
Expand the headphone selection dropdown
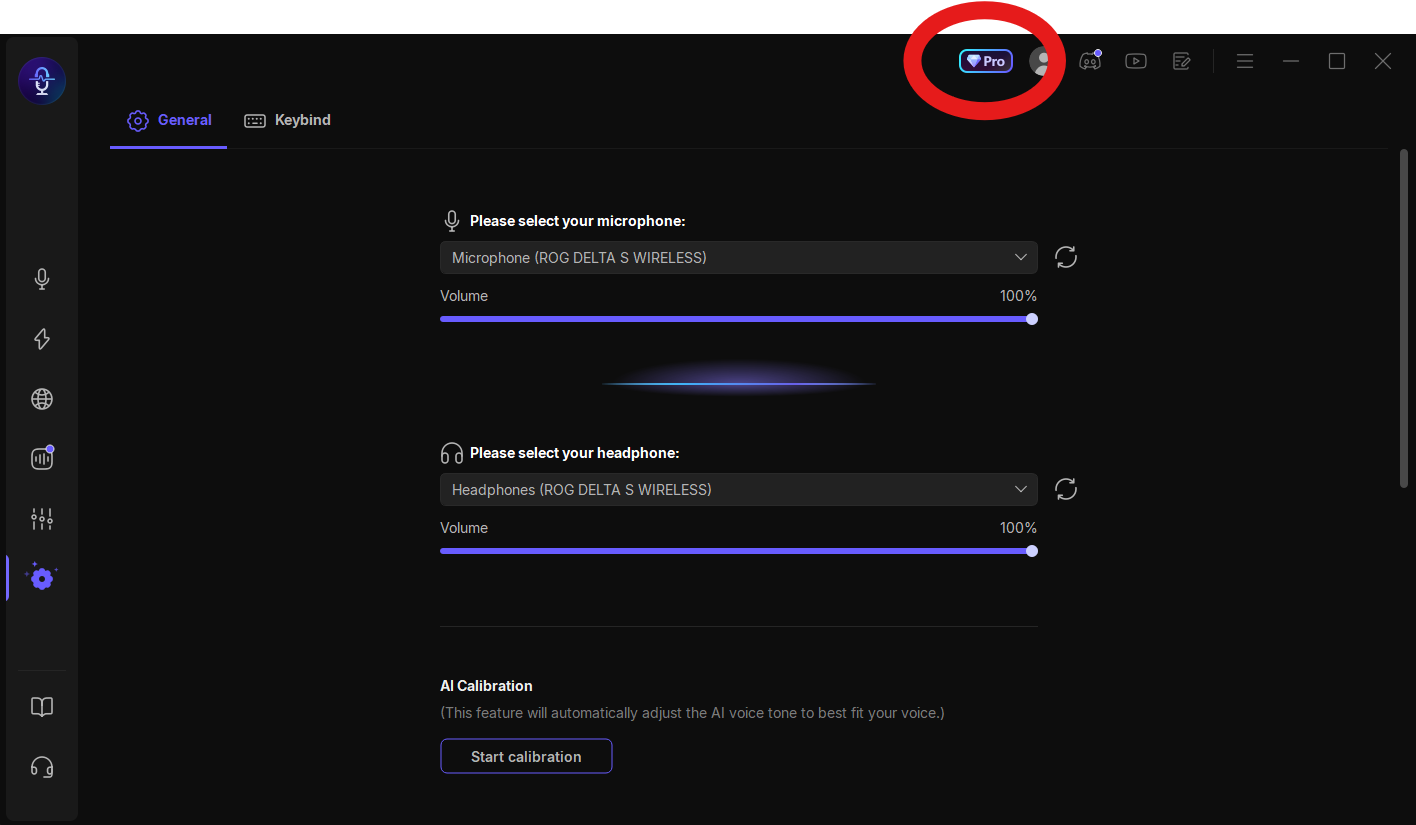(739, 489)
